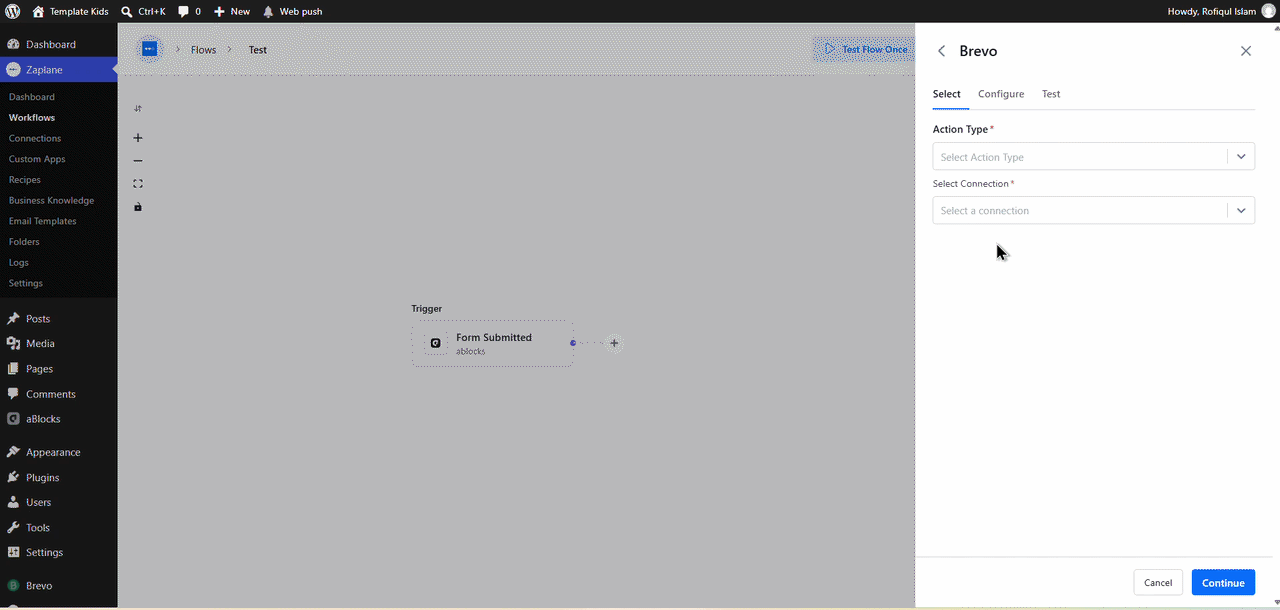This screenshot has width=1280, height=610.
Task: Add a step after trigger with plus
Action: [x=614, y=343]
